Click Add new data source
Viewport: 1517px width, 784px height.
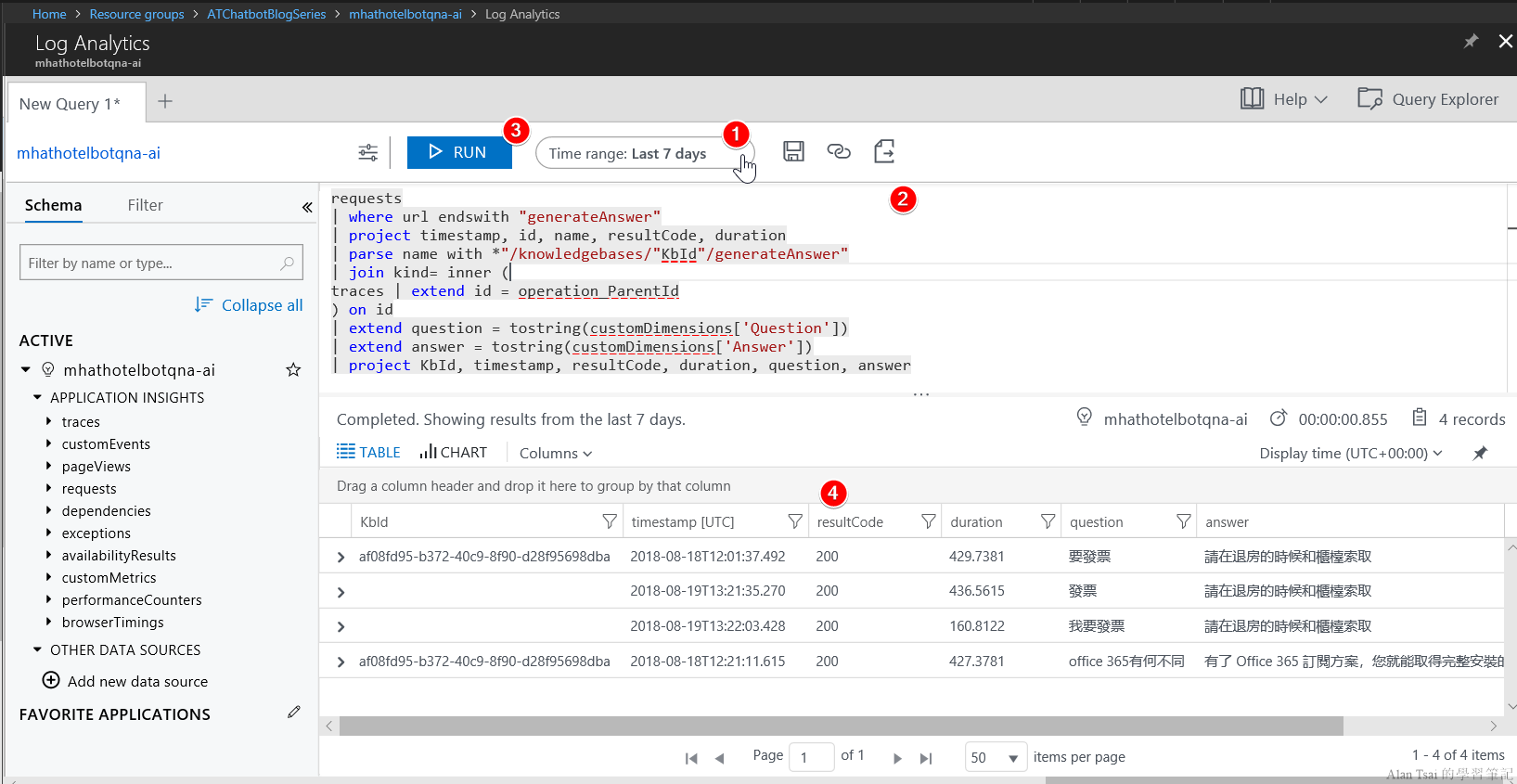[125, 681]
